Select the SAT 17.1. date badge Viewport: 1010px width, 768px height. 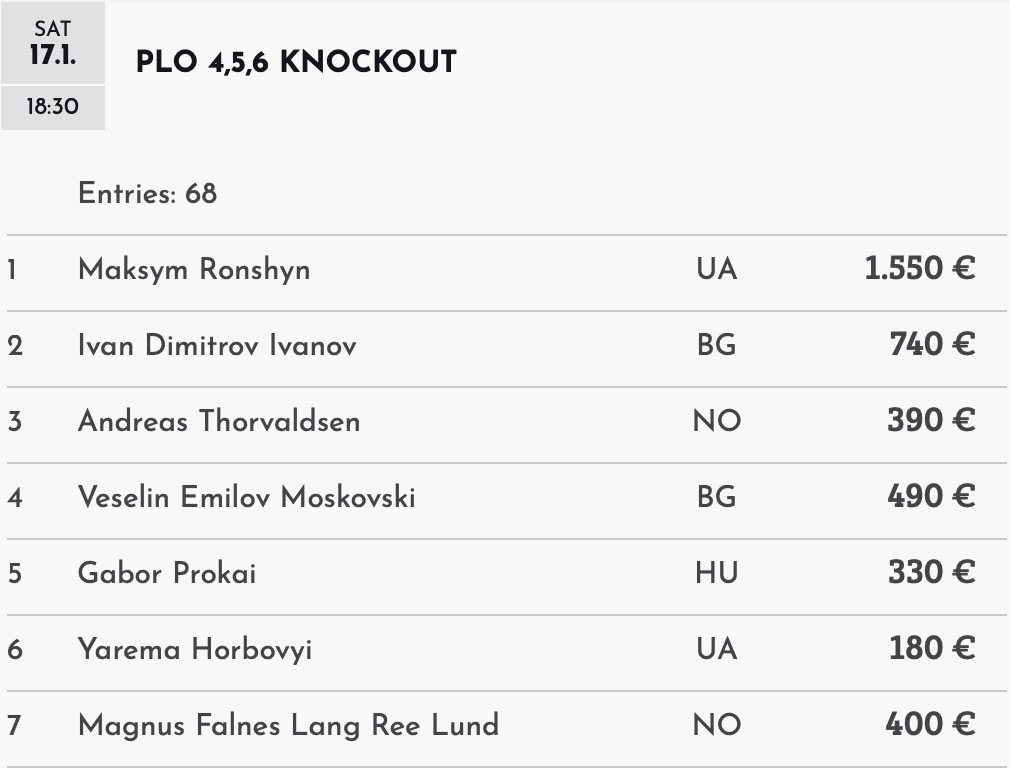coord(53,44)
